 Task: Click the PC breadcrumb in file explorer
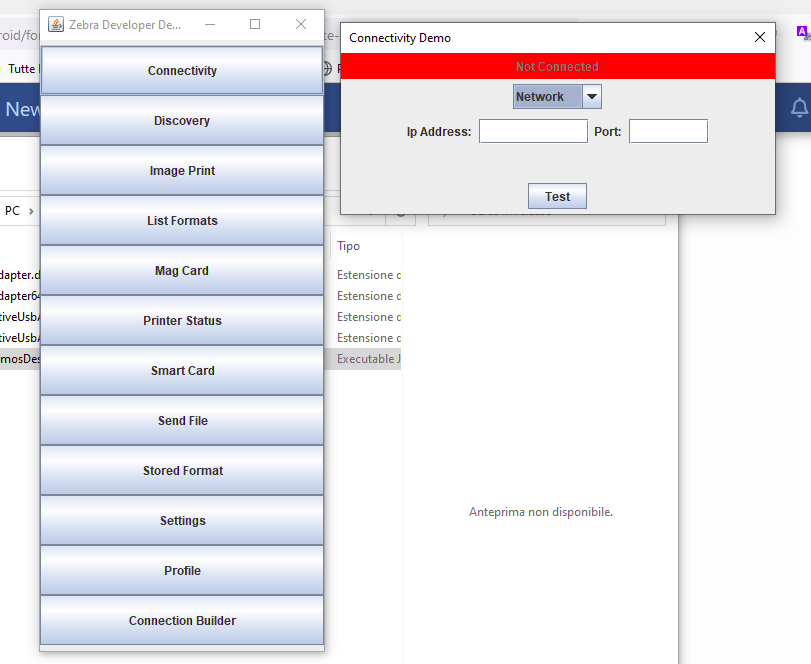12,211
